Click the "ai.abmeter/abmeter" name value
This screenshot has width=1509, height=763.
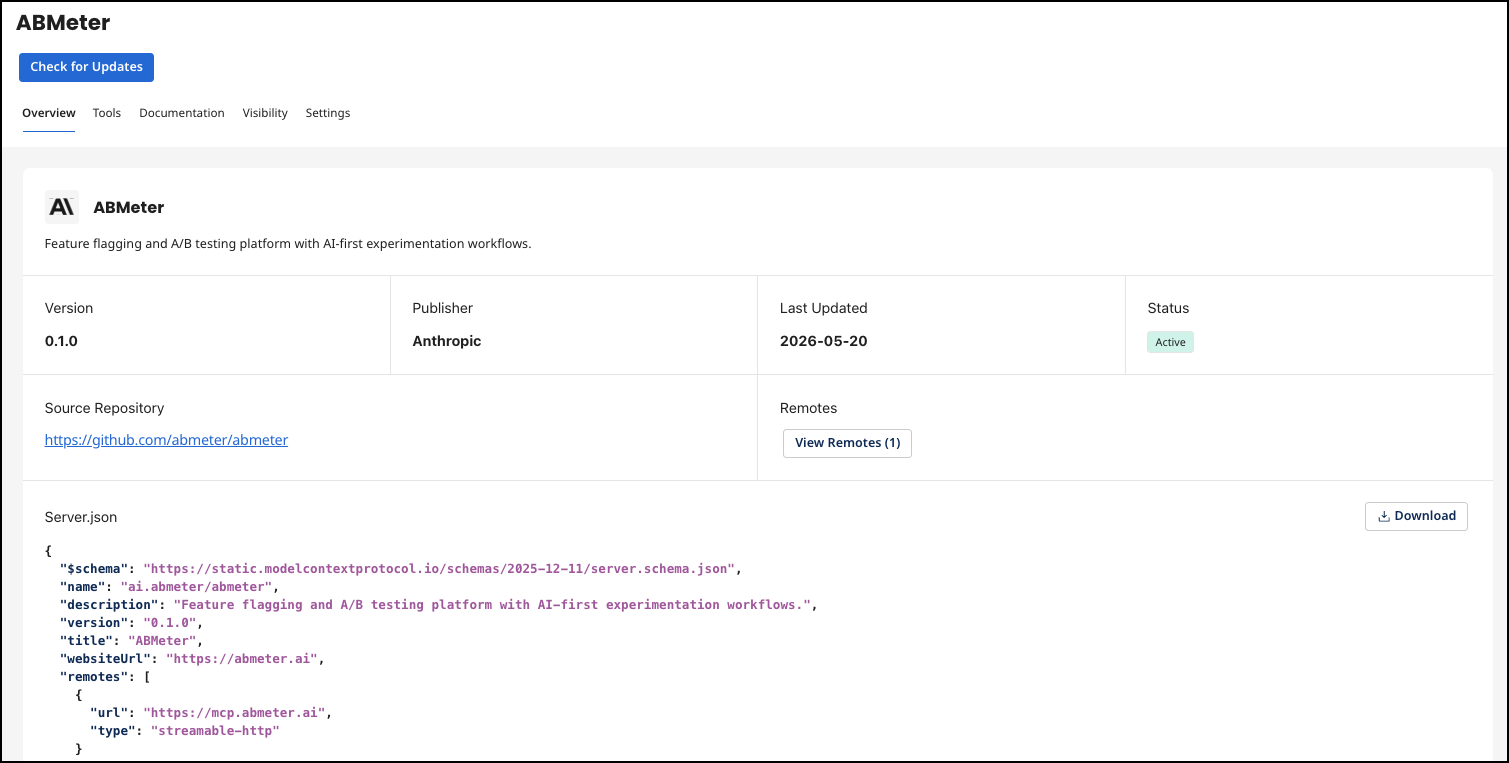[x=195, y=587]
